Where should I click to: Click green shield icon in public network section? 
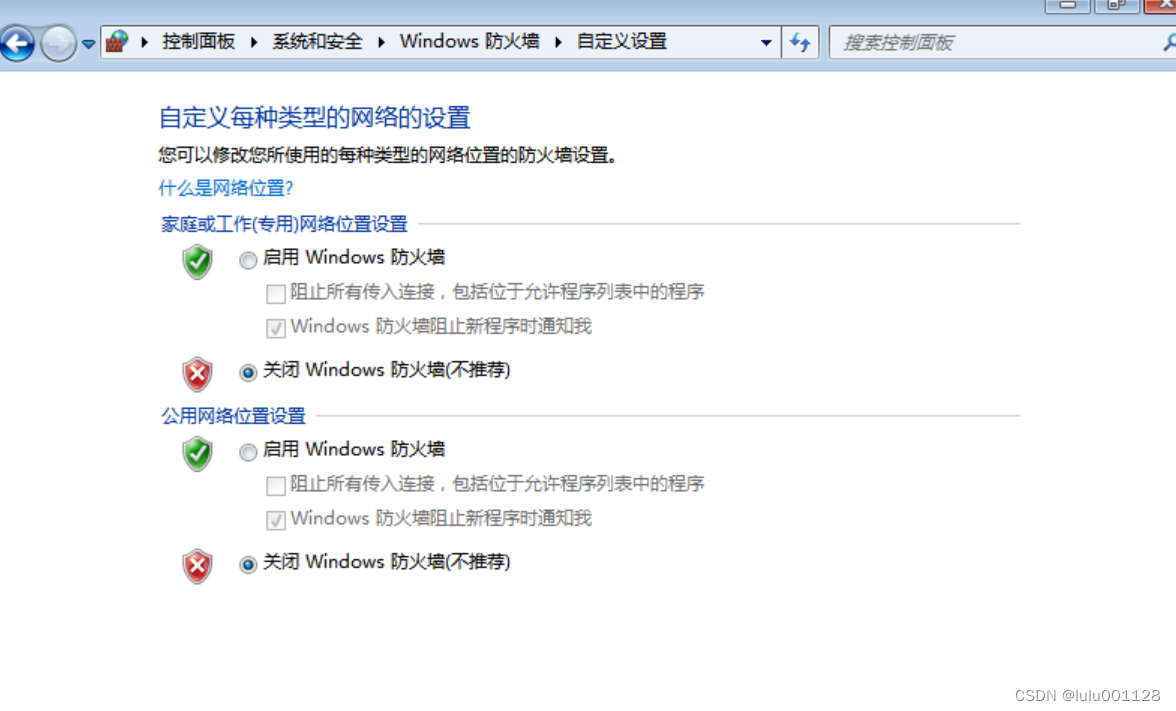point(197,454)
